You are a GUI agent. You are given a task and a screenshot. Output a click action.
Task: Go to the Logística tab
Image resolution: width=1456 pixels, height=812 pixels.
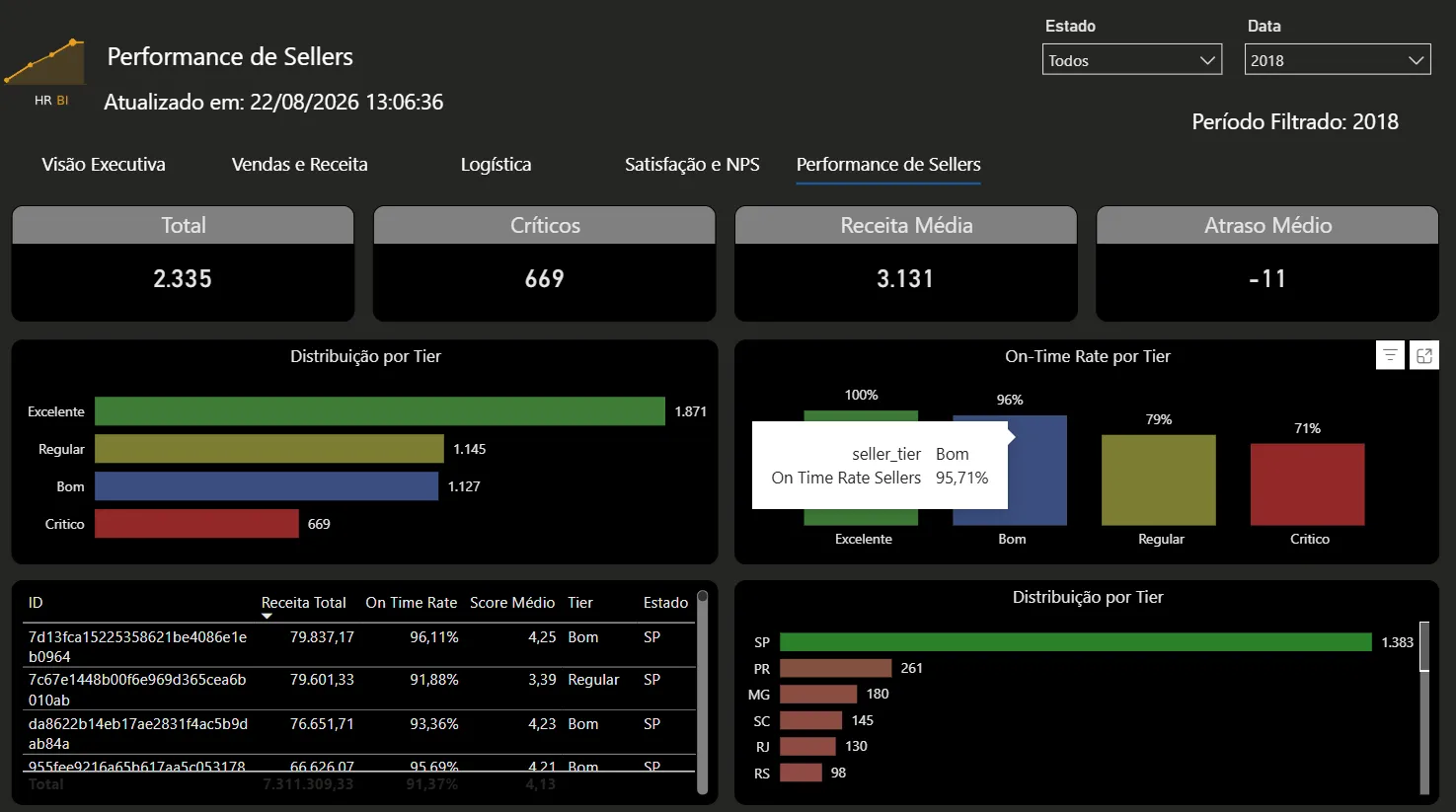tap(496, 165)
